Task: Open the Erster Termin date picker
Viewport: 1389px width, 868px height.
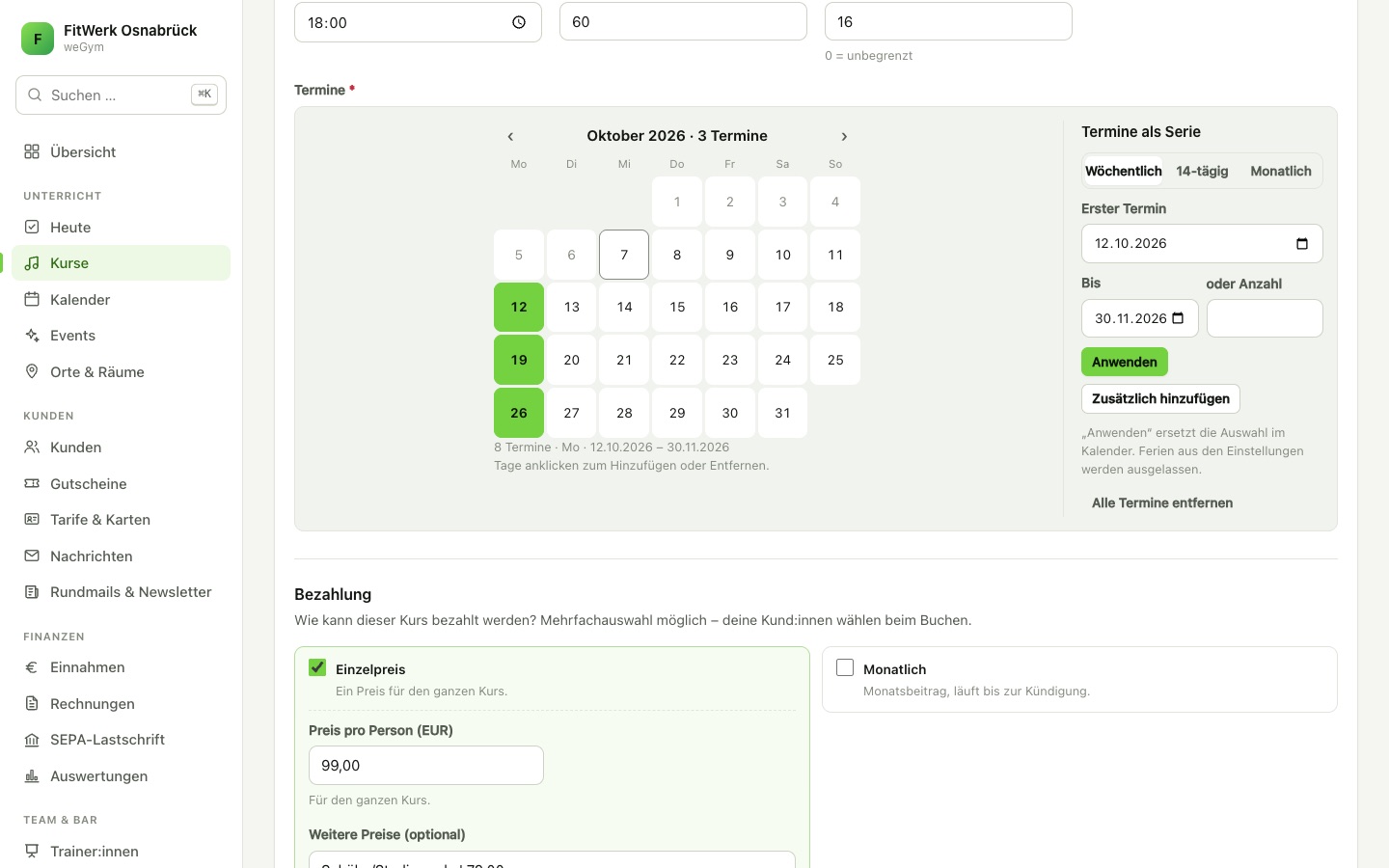Action: (1302, 243)
